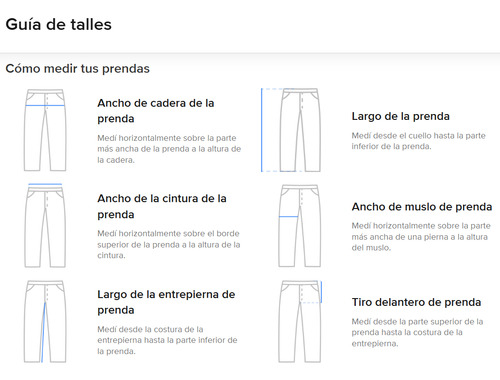Viewport: 500px width, 380px height.
Task: Click the inseam length pants diagram
Action: (x=45, y=322)
